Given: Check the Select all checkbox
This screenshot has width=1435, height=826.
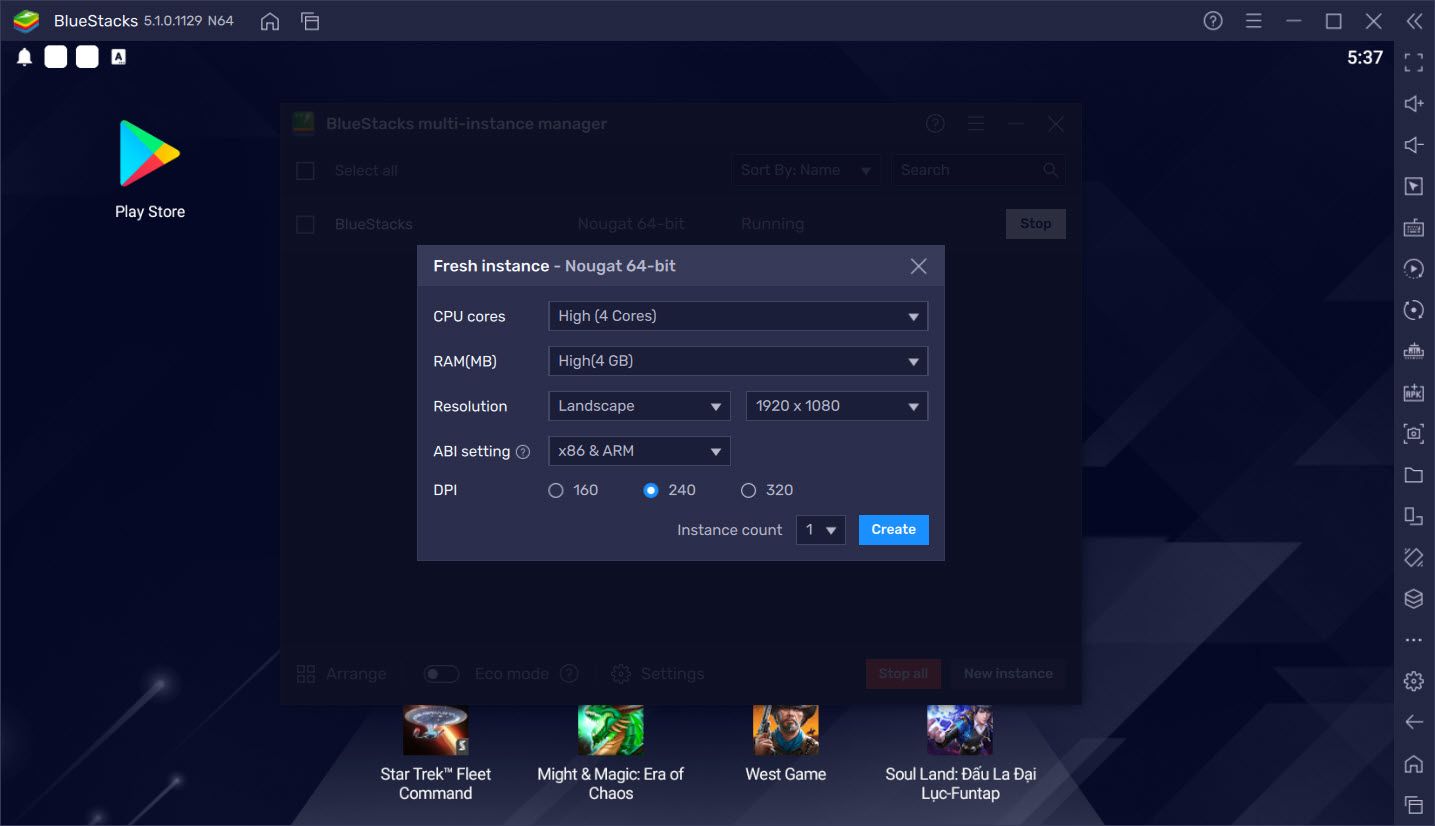Looking at the screenshot, I should pyautogui.click(x=305, y=171).
